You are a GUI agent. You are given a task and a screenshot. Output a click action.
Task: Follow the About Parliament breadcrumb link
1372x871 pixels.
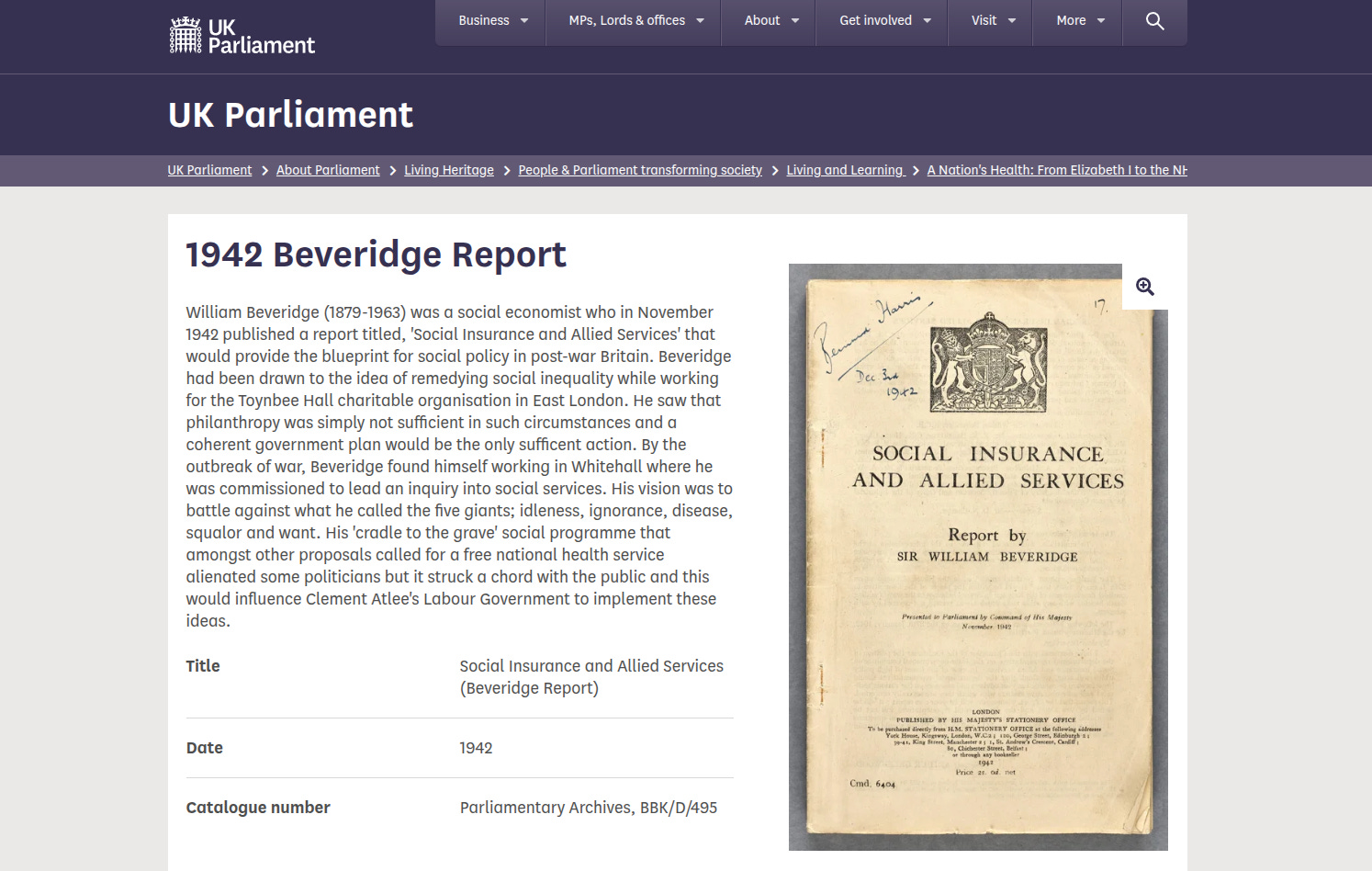(x=328, y=170)
